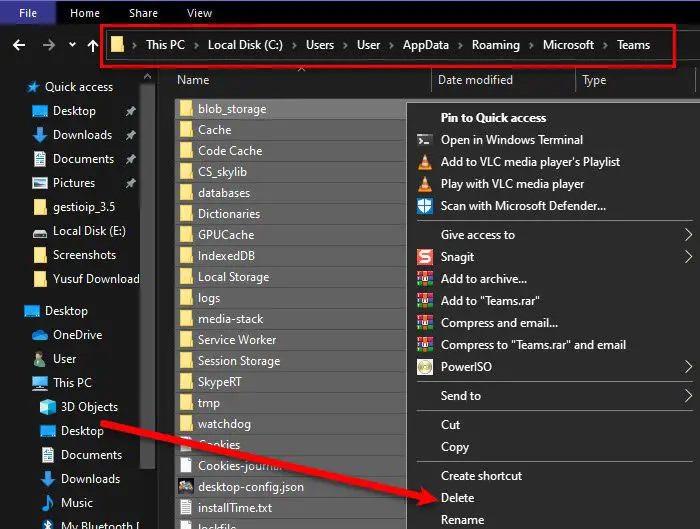Click the PowerISO disc icon
The height and width of the screenshot is (529, 700).
click(x=425, y=367)
